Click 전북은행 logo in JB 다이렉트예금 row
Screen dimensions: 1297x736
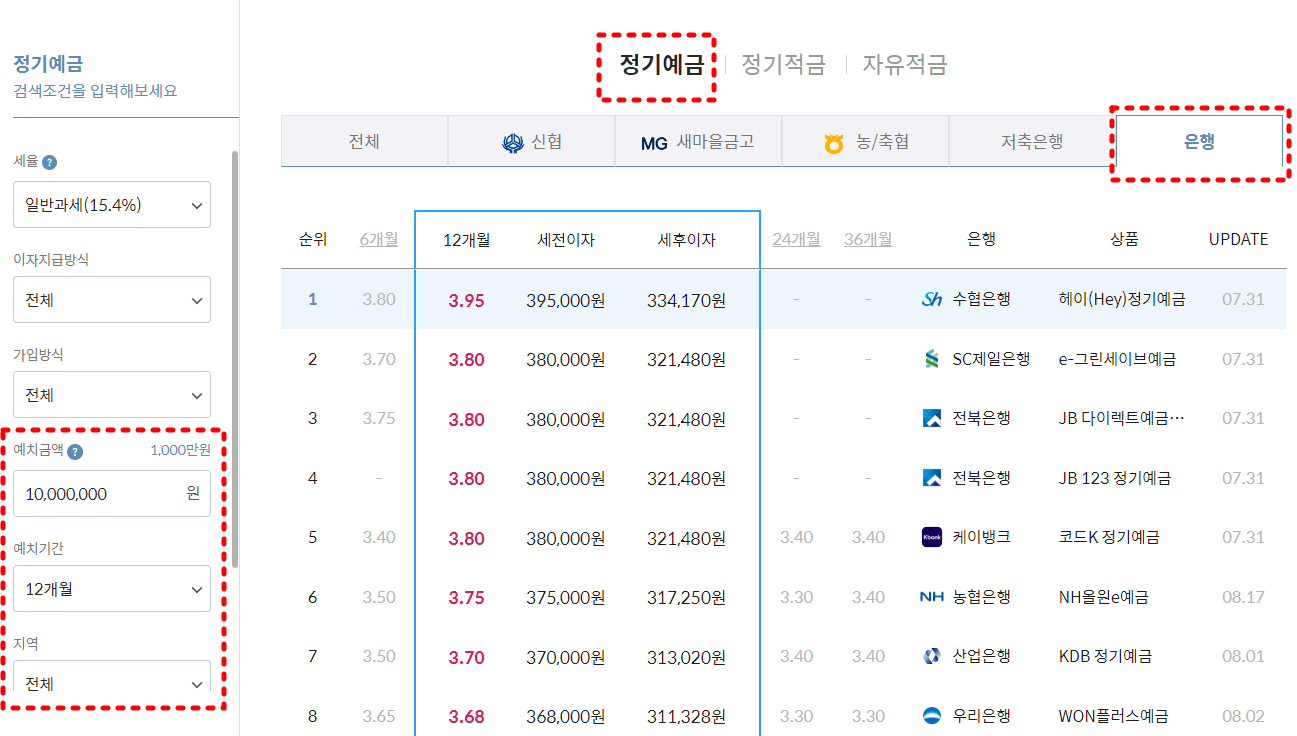pos(932,418)
